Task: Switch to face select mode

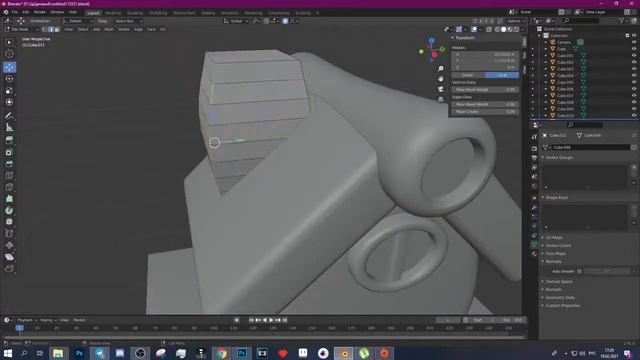Action: [x=57, y=29]
